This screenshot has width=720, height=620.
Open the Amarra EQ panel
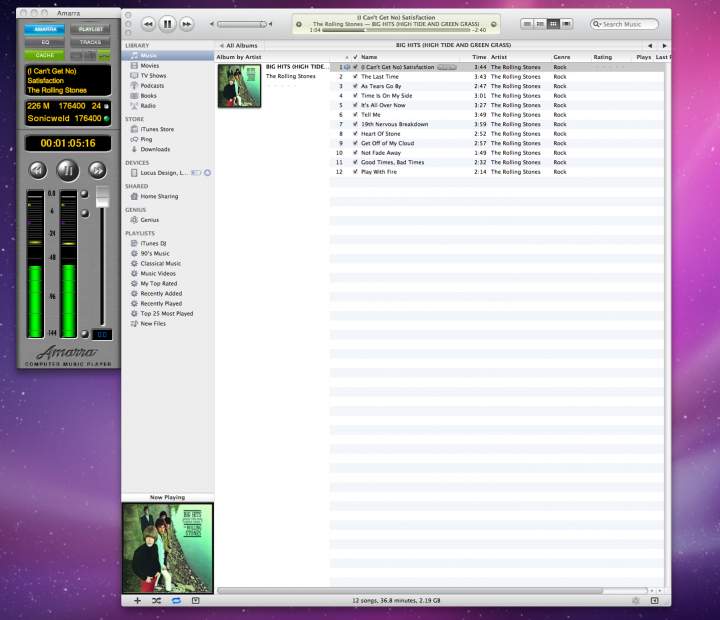[x=45, y=42]
